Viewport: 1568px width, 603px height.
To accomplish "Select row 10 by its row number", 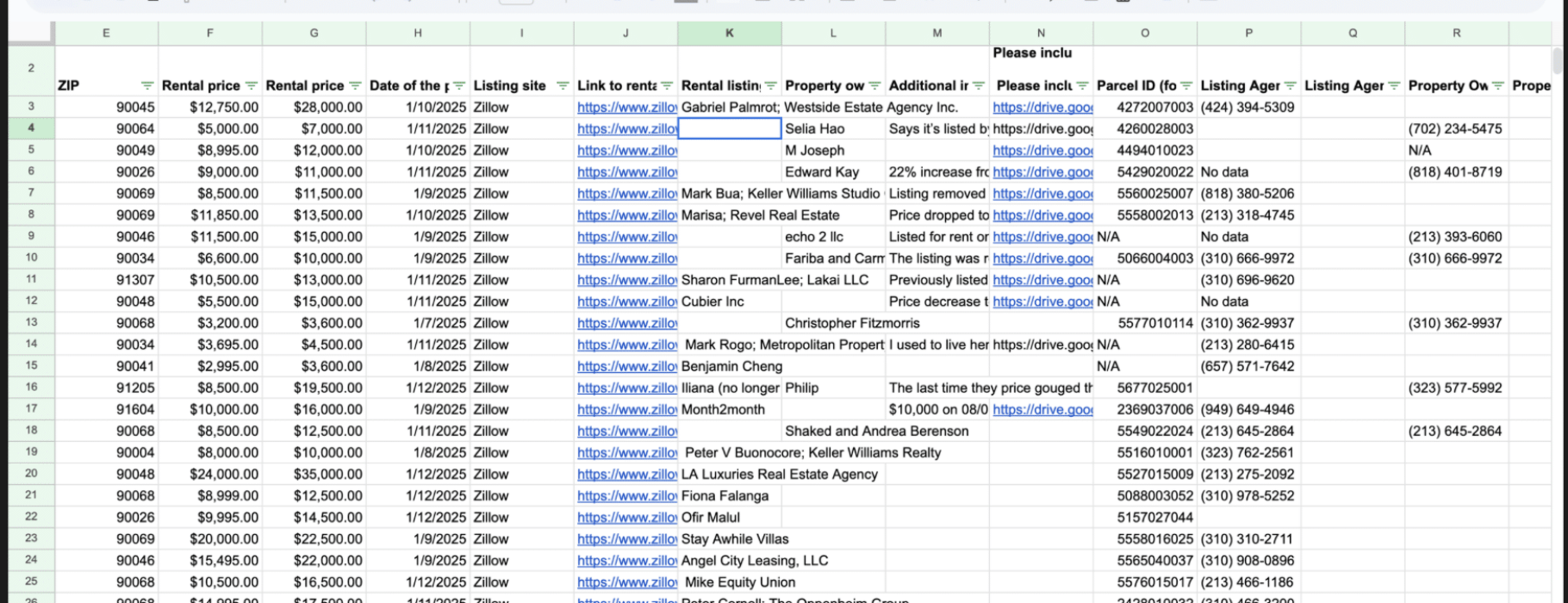I will [31, 258].
